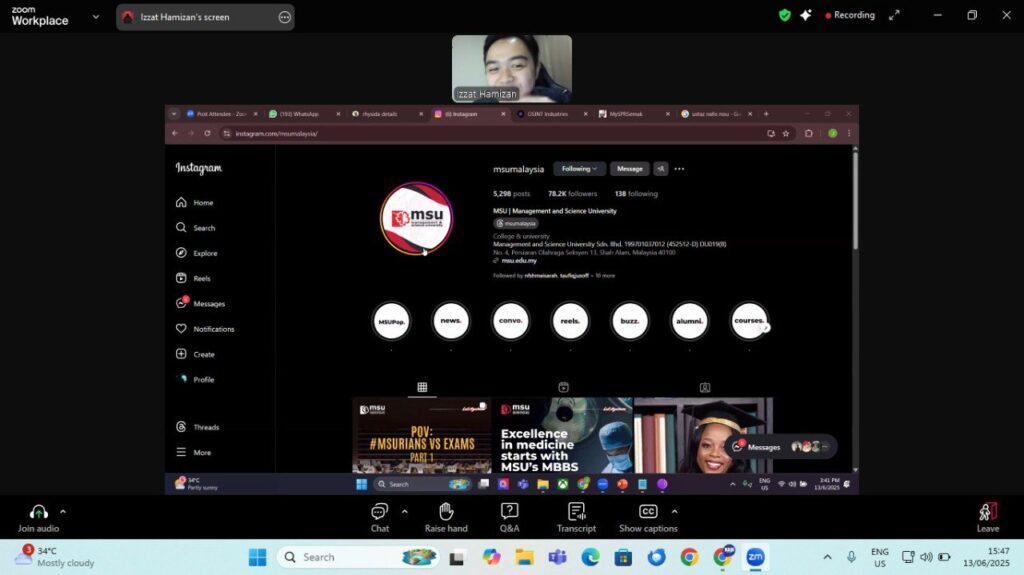
Task: Open profile options three dots
Action: click(679, 169)
